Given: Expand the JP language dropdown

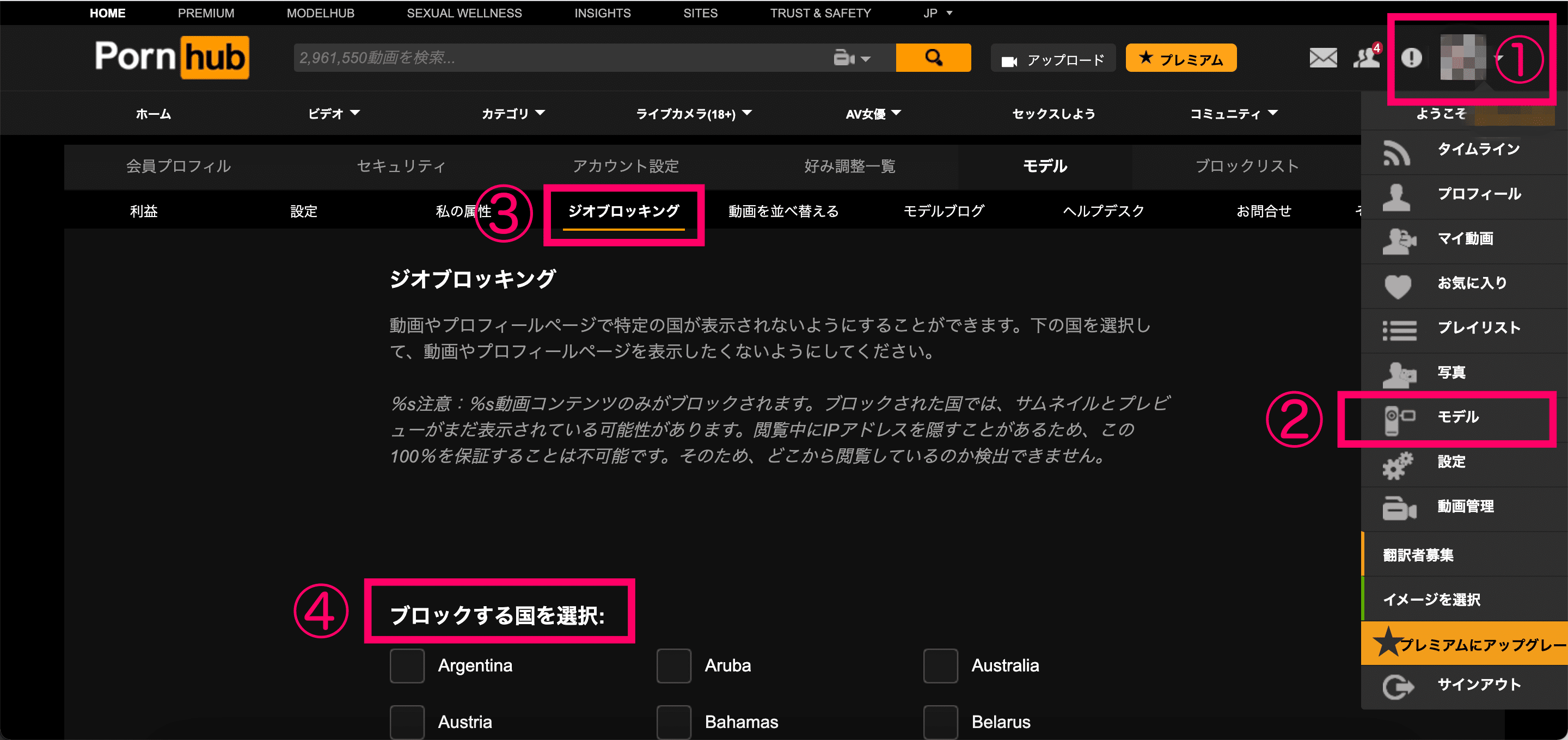Looking at the screenshot, I should [x=938, y=13].
